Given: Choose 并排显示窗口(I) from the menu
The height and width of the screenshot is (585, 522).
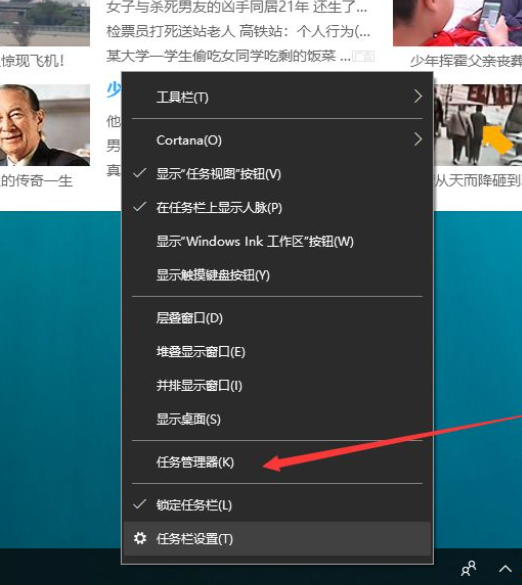Looking at the screenshot, I should point(277,385).
